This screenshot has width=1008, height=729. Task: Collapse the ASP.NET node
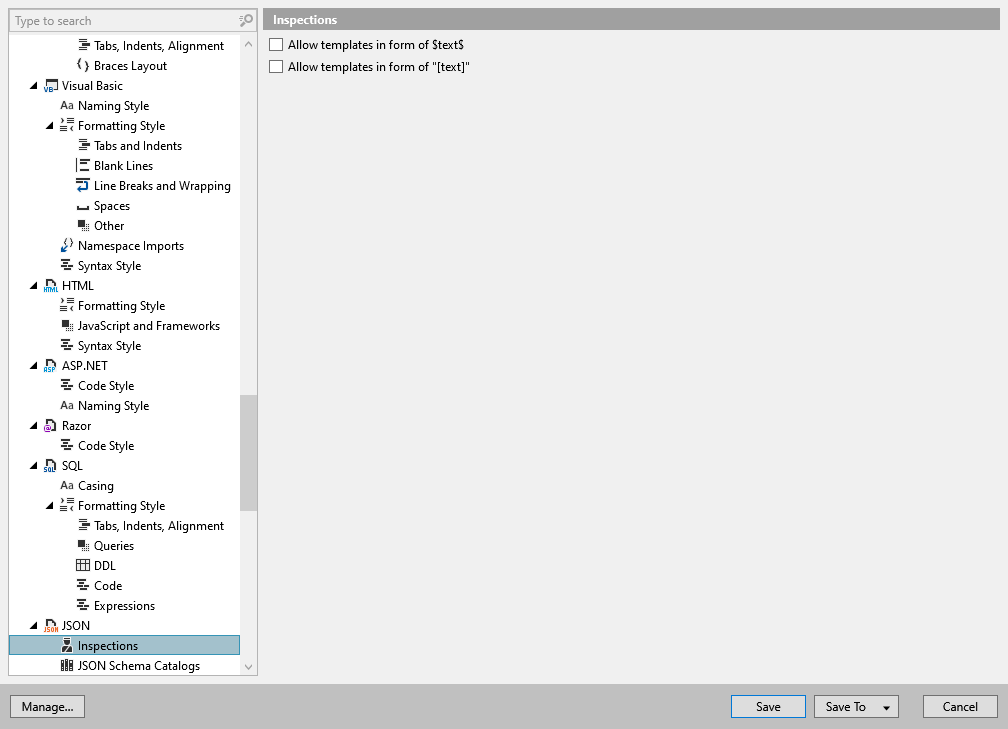pyautogui.click(x=34, y=366)
